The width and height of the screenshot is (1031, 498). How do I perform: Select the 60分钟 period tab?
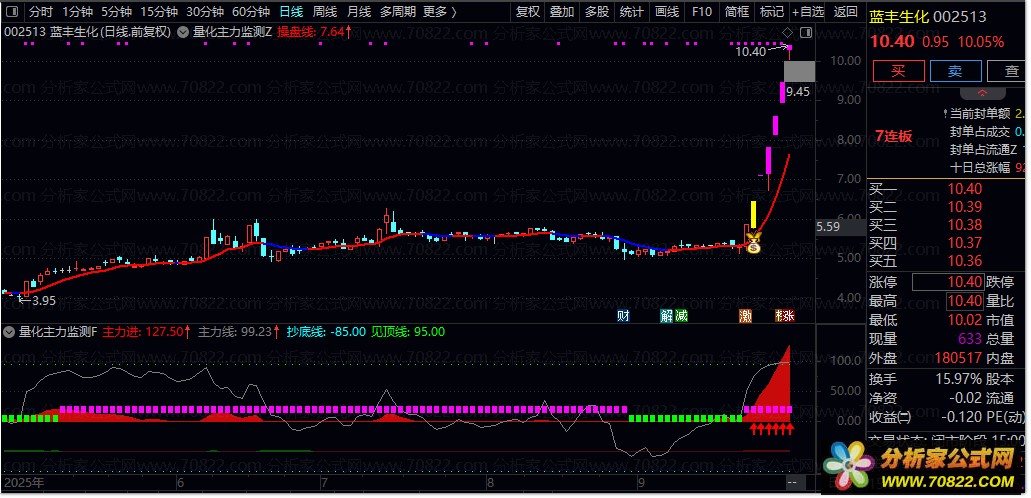(250, 12)
